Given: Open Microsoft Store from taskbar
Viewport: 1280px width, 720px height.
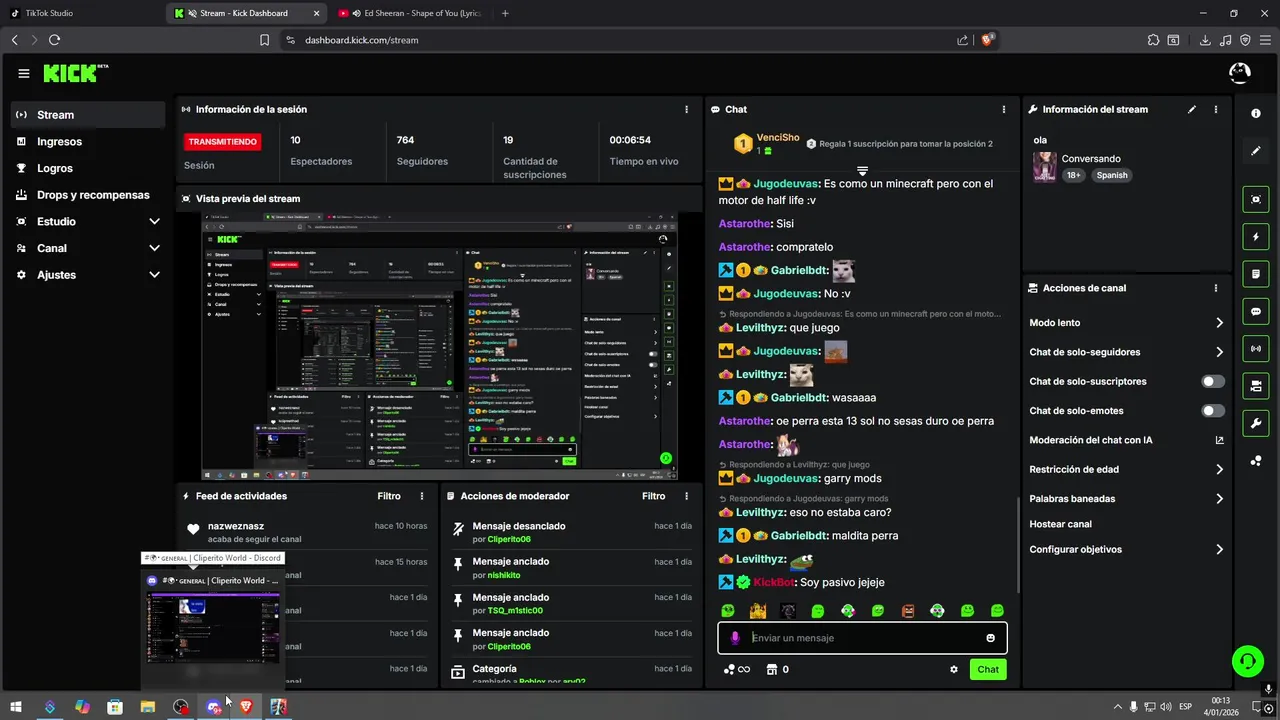Looking at the screenshot, I should (115, 707).
